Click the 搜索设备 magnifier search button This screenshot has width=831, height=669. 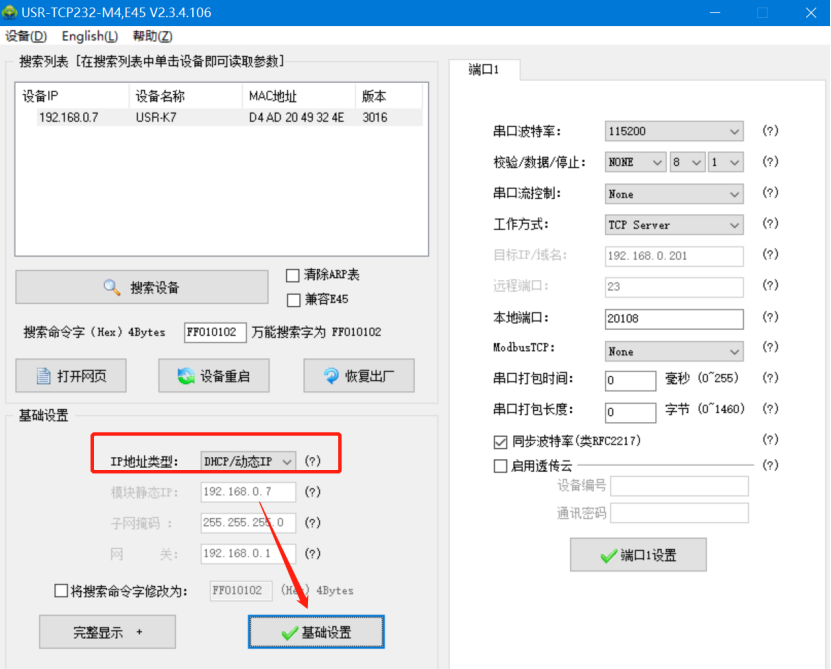[142, 288]
